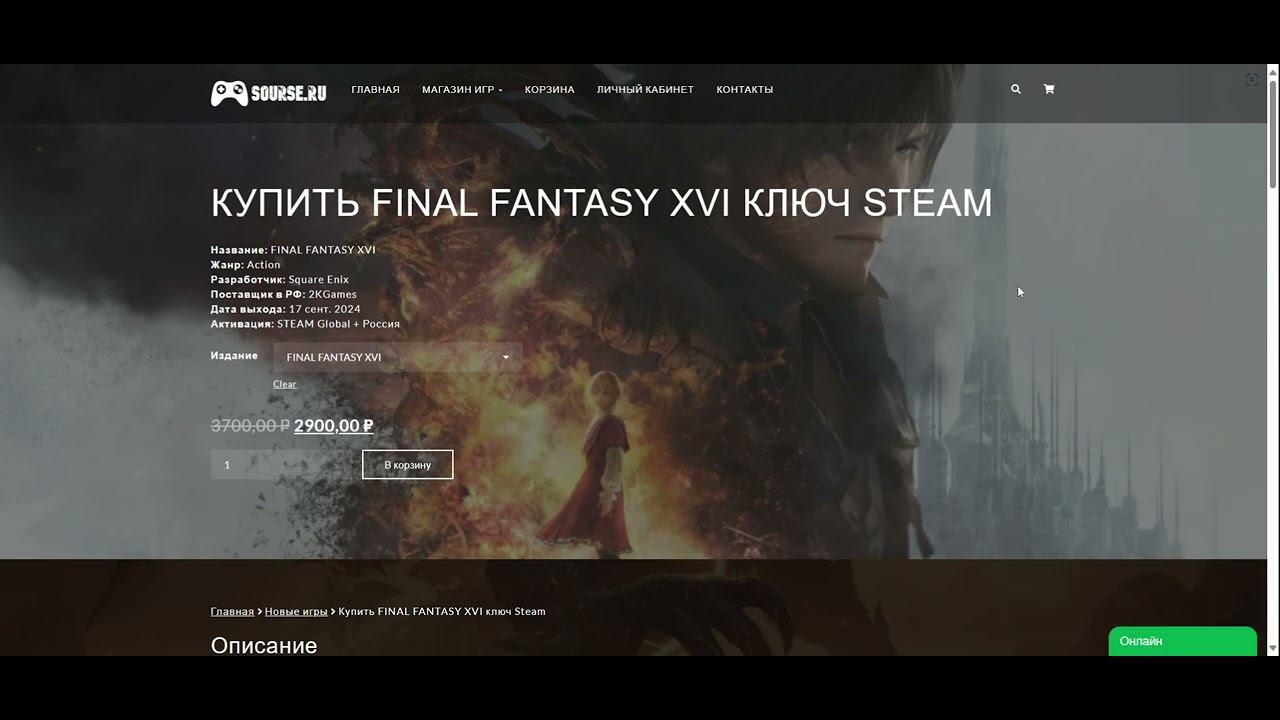Click the Название: FINAL FANTASY XVI line
The width and height of the screenshot is (1280, 720).
click(x=293, y=250)
